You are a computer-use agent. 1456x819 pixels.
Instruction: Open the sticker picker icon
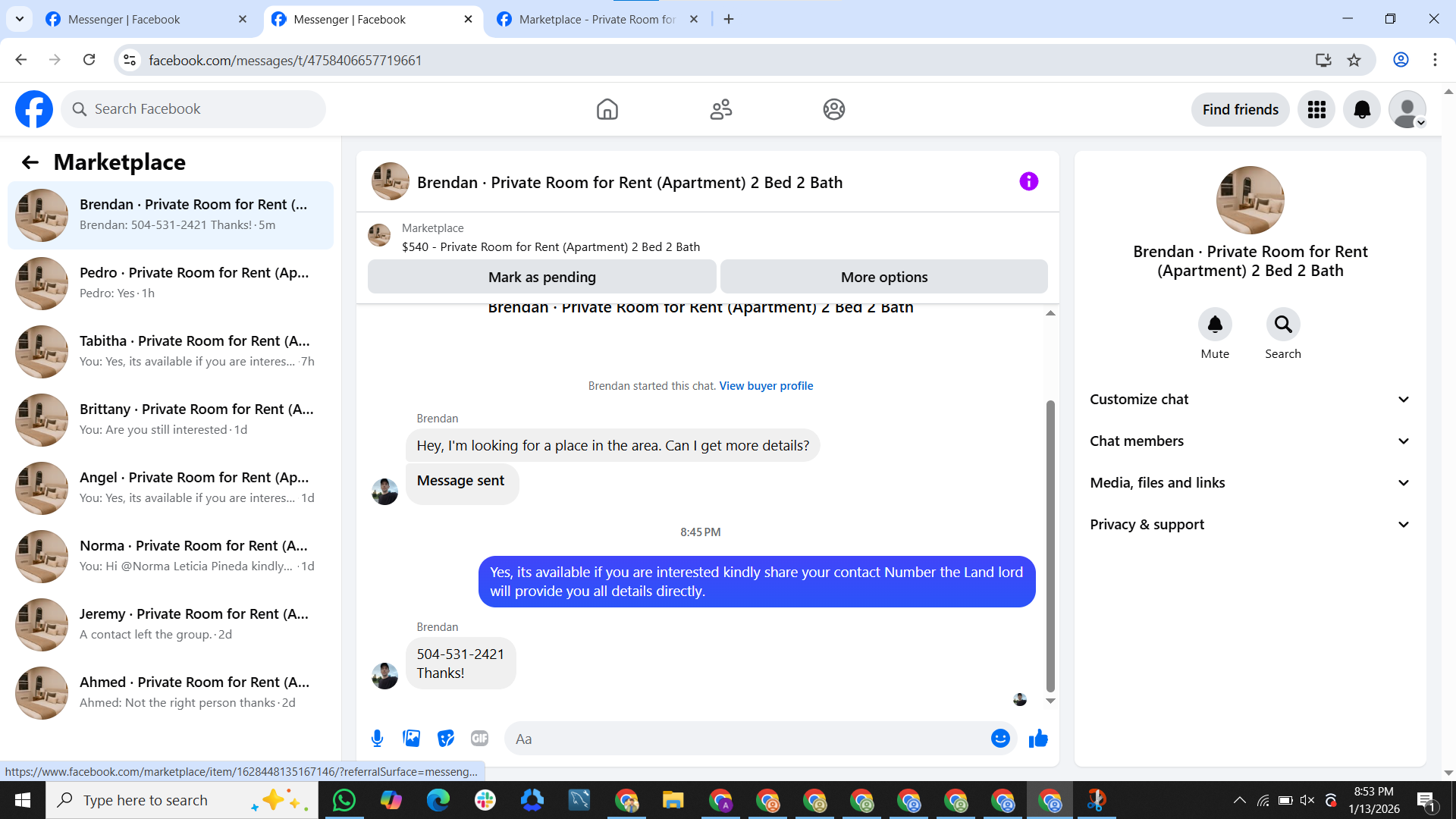[x=446, y=738]
